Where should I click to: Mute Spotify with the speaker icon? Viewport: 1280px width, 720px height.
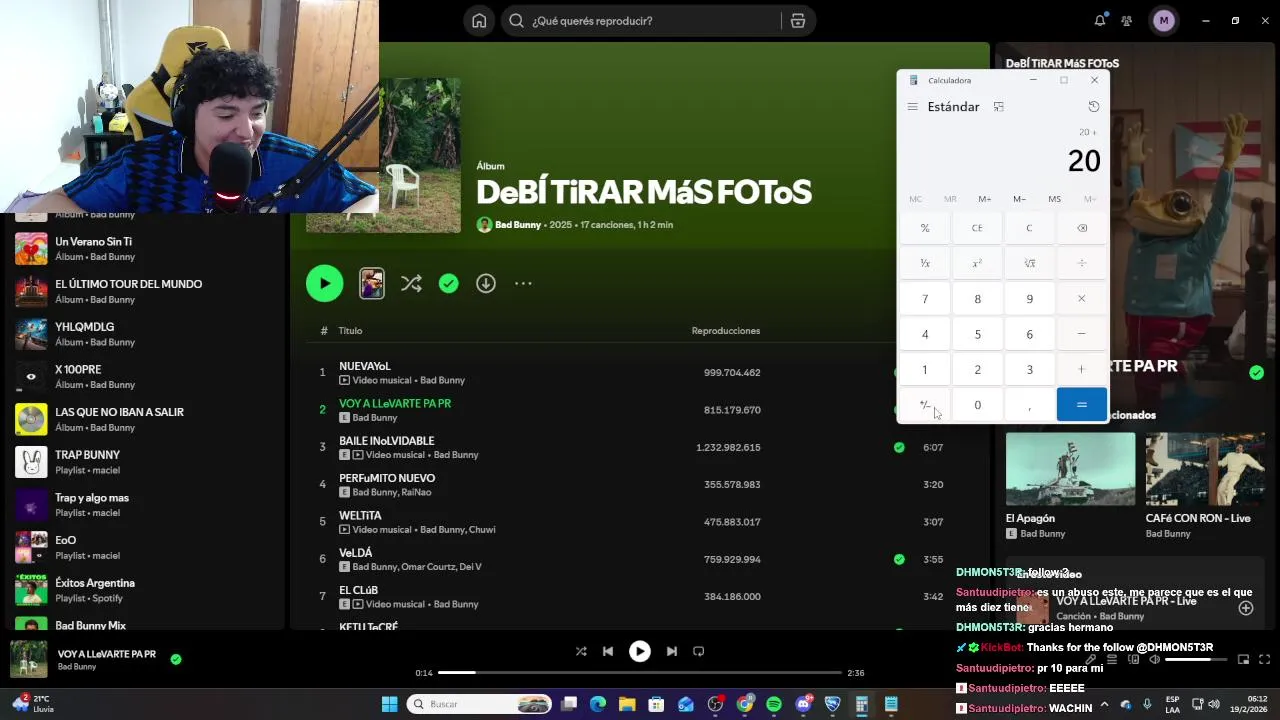click(1154, 660)
